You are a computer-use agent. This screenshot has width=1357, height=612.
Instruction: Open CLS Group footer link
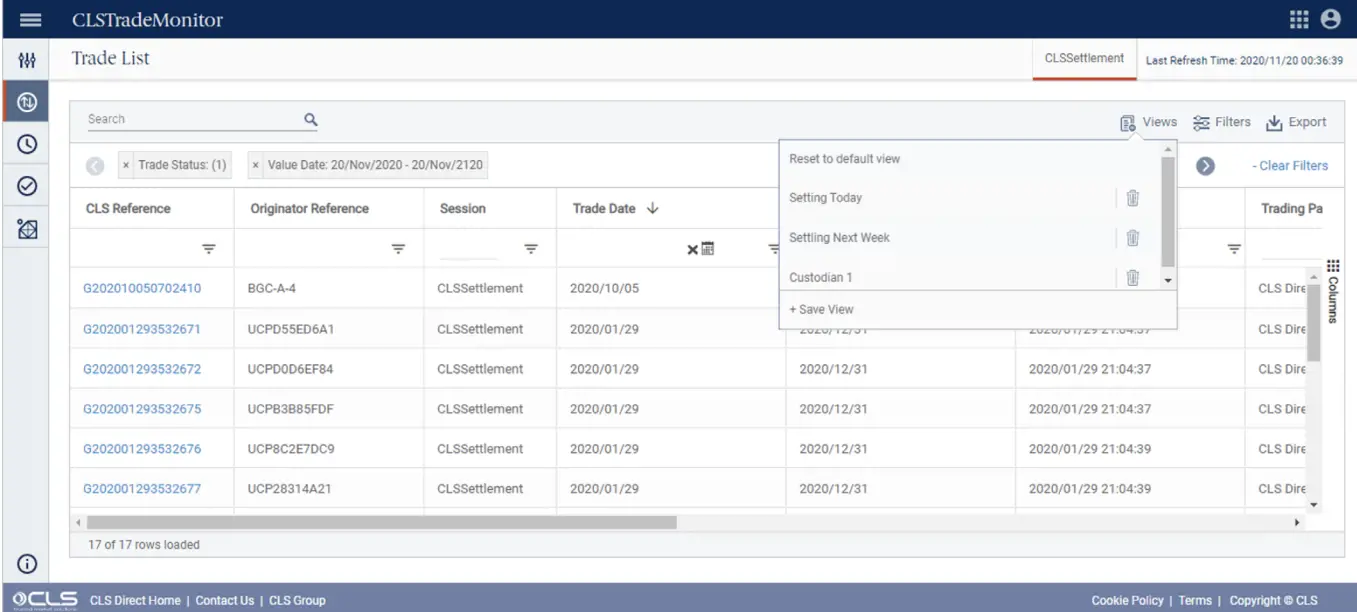click(x=297, y=601)
